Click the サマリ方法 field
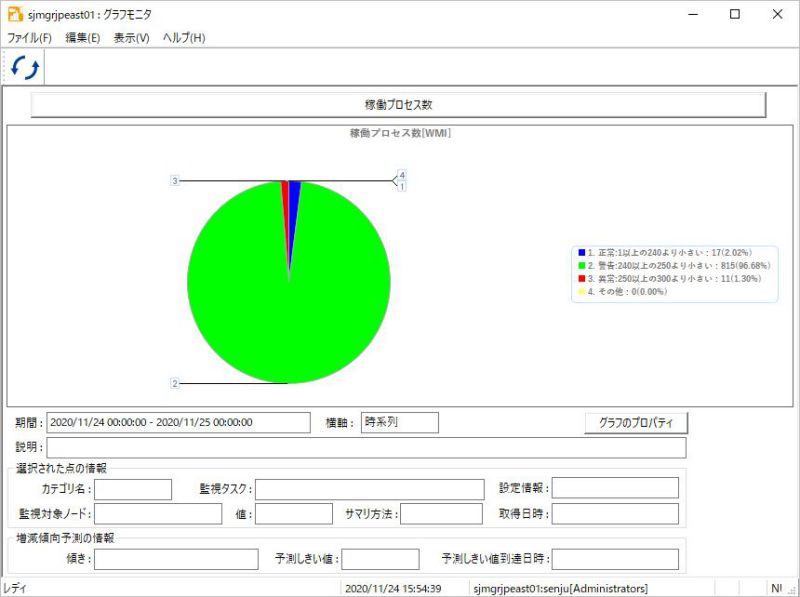 441,514
